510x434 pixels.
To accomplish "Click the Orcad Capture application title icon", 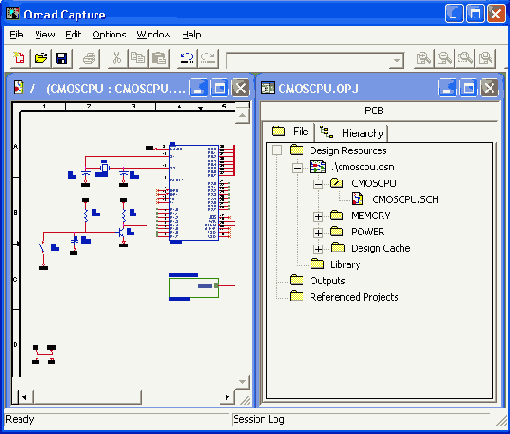I will pos(13,13).
